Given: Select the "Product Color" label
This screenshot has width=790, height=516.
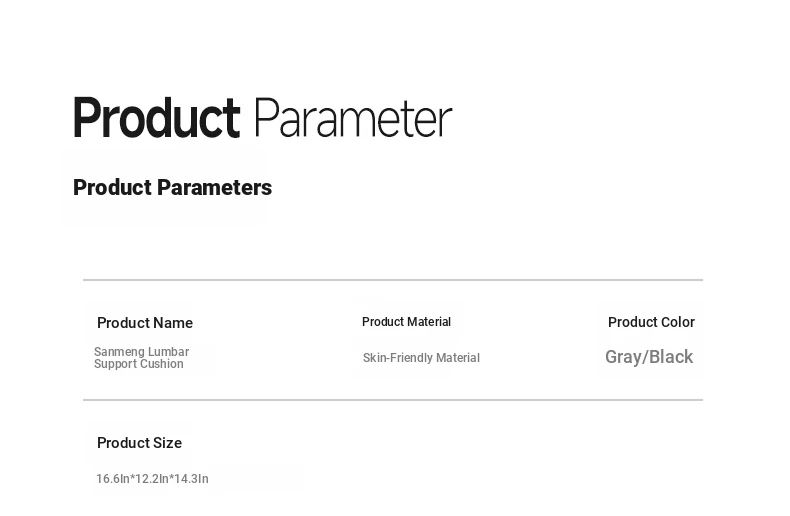Looking at the screenshot, I should [651, 322].
